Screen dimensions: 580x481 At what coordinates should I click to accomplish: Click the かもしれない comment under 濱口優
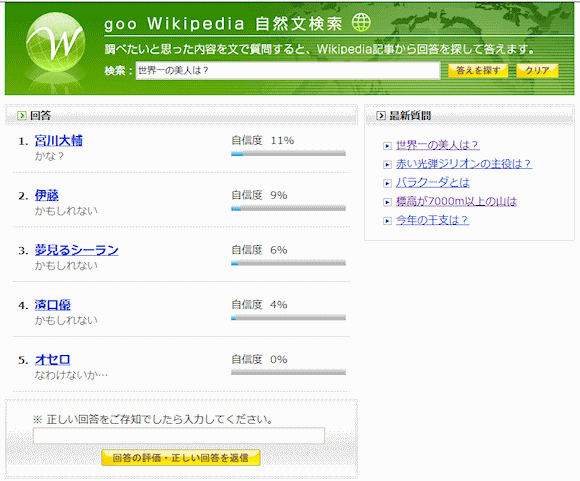coord(66,320)
